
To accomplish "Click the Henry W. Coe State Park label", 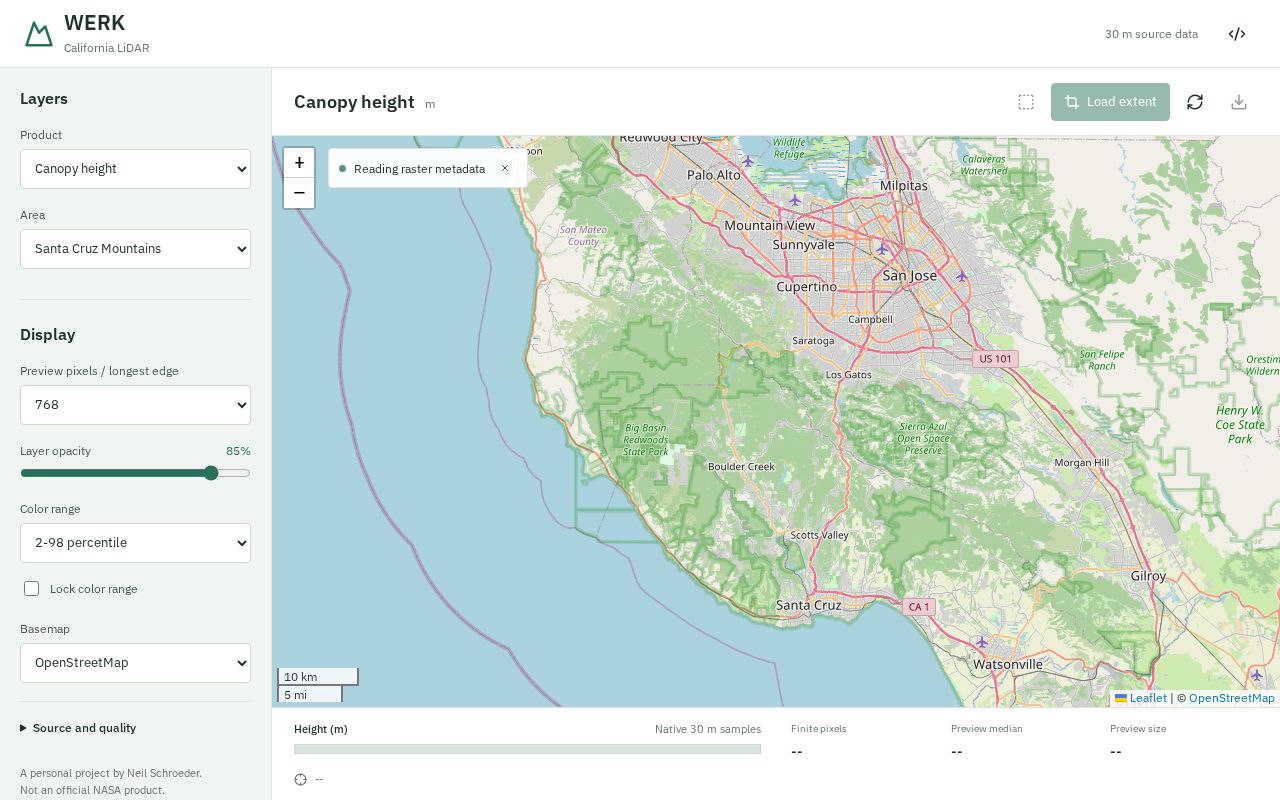I will click(1240, 424).
